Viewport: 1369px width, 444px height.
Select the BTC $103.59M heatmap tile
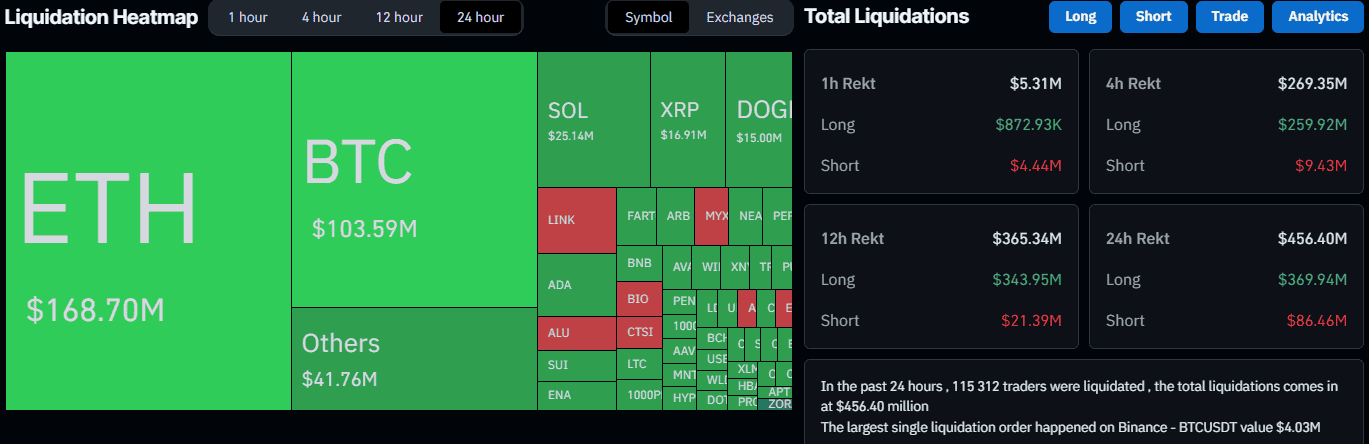(414, 180)
